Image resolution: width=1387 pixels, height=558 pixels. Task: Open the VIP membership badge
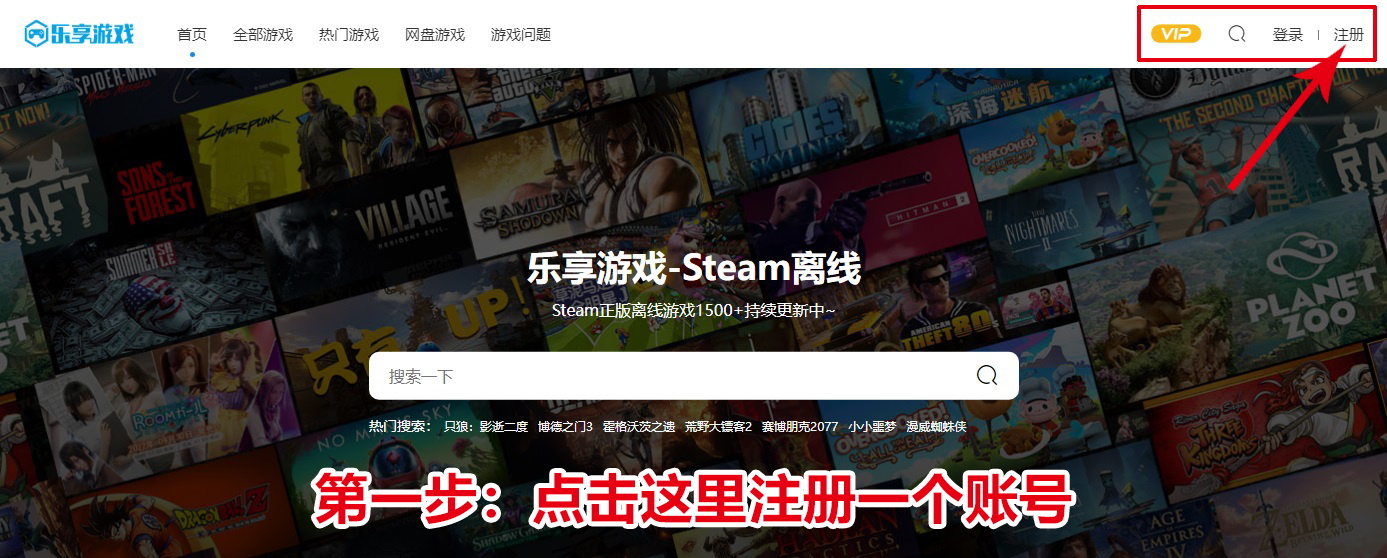pyautogui.click(x=1175, y=34)
